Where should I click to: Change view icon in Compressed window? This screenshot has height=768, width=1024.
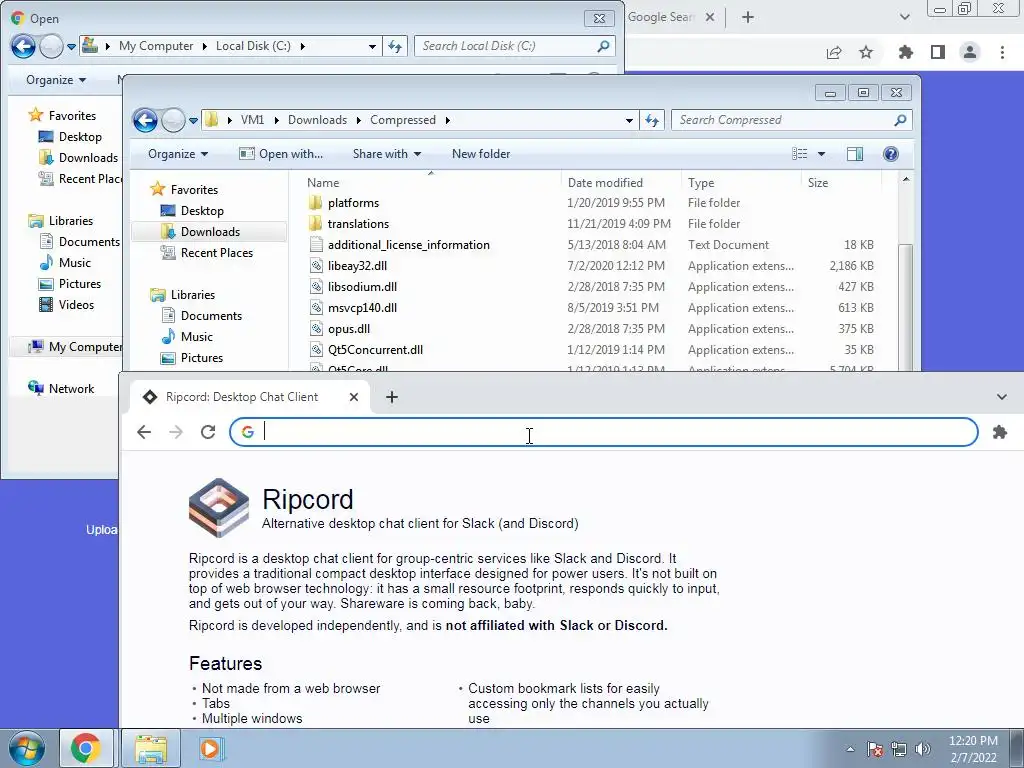(x=800, y=154)
